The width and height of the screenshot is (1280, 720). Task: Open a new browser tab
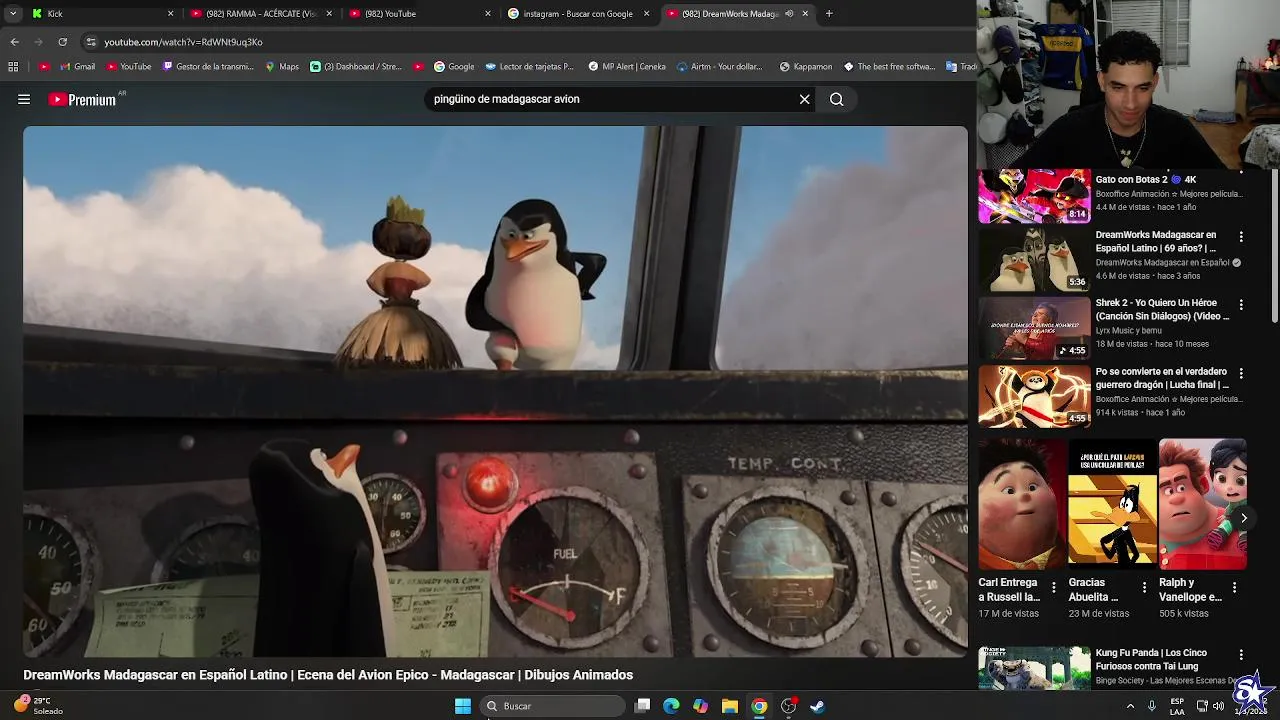click(829, 14)
